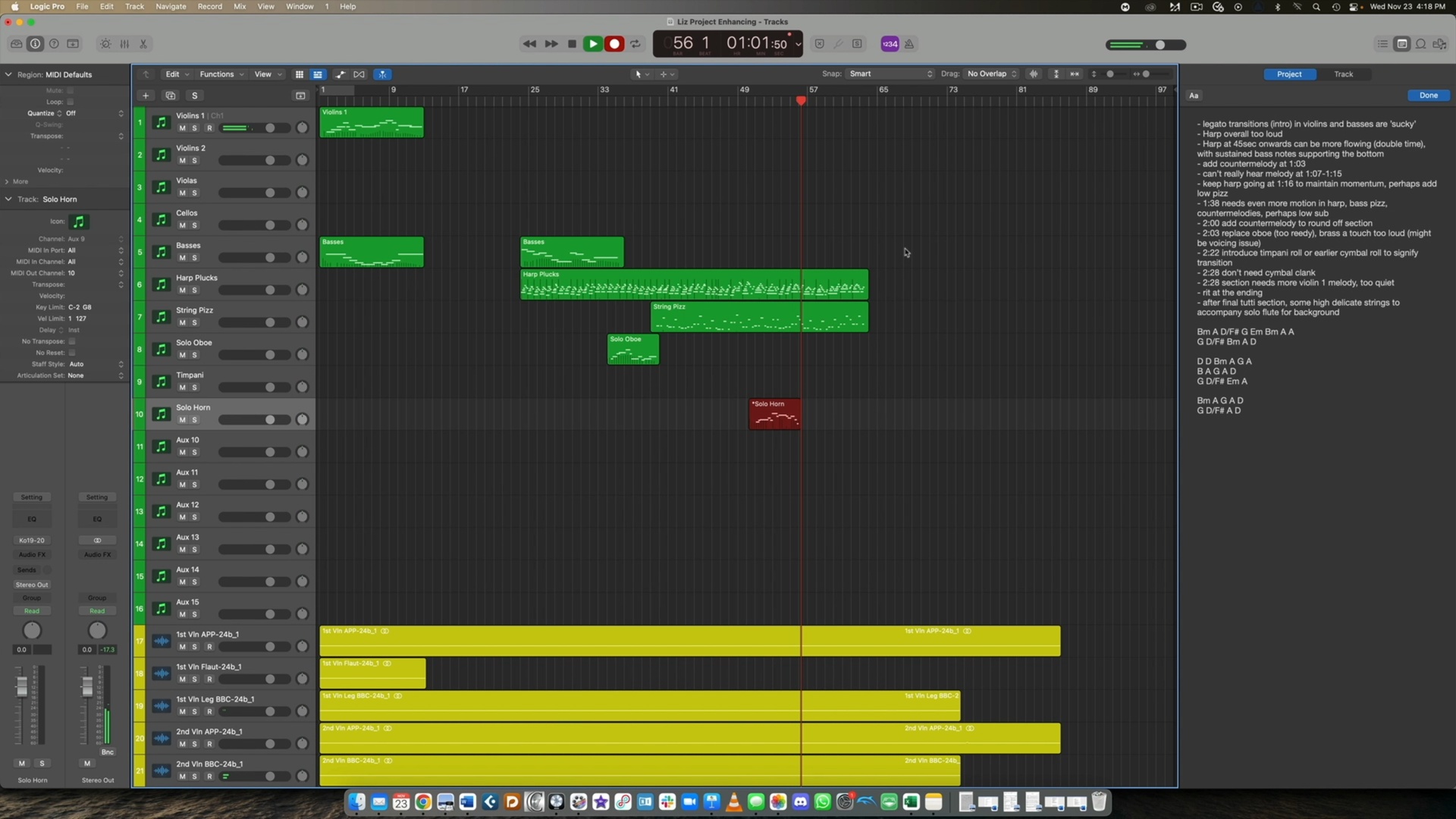Toggle the Metronome click button
1456x819 pixels.
click(x=909, y=44)
